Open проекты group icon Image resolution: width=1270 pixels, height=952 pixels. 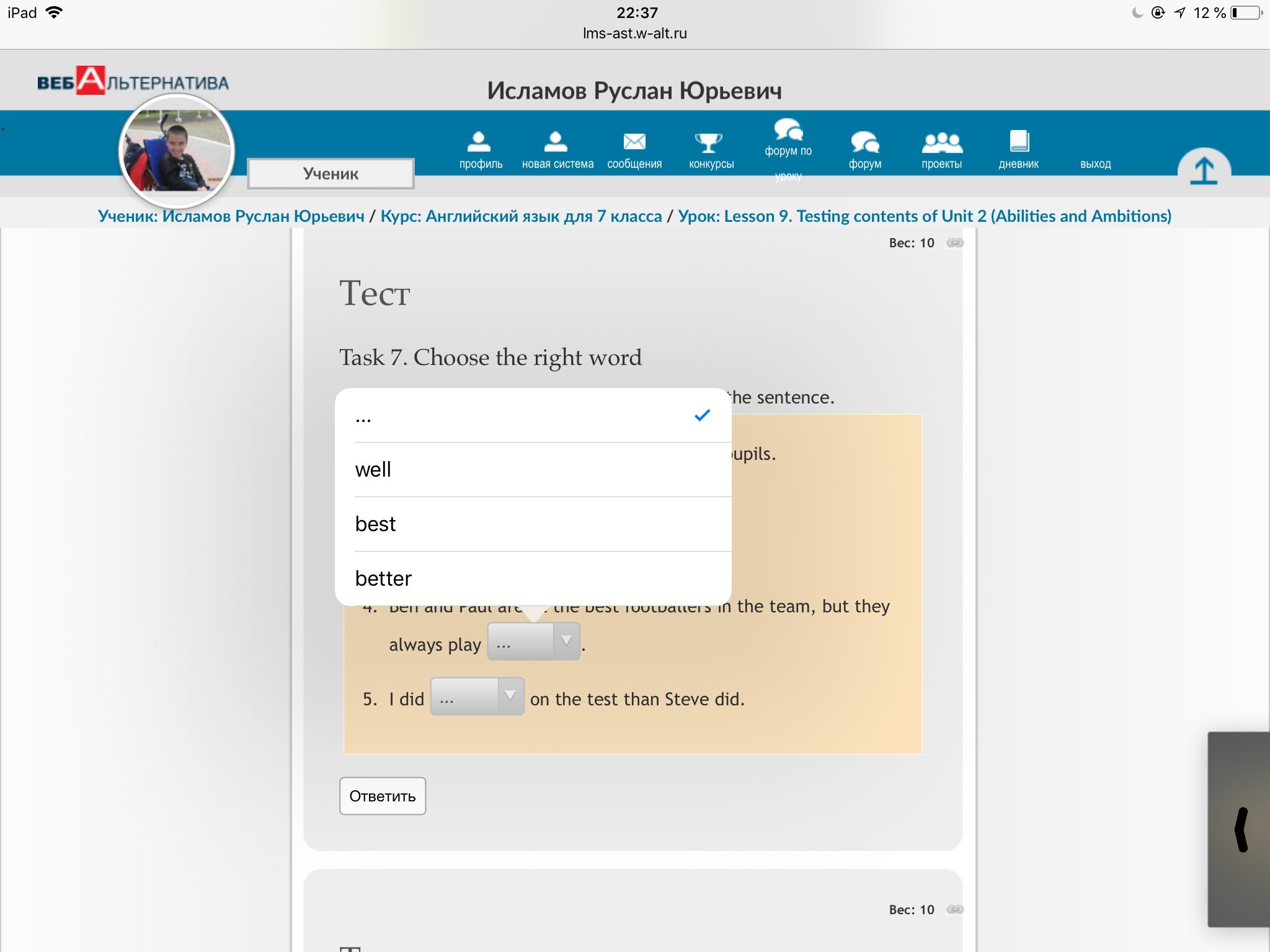tap(941, 142)
